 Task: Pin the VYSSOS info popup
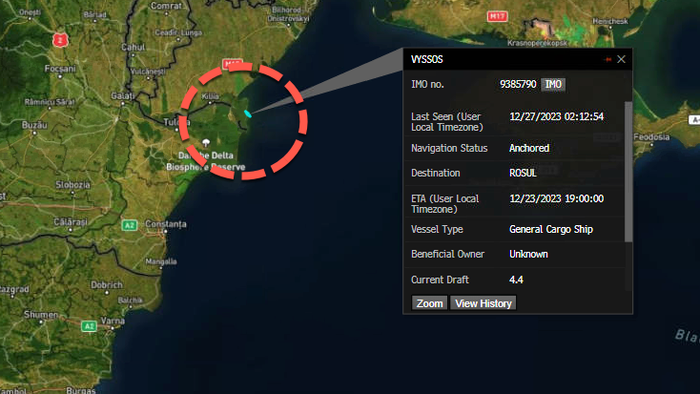point(608,59)
